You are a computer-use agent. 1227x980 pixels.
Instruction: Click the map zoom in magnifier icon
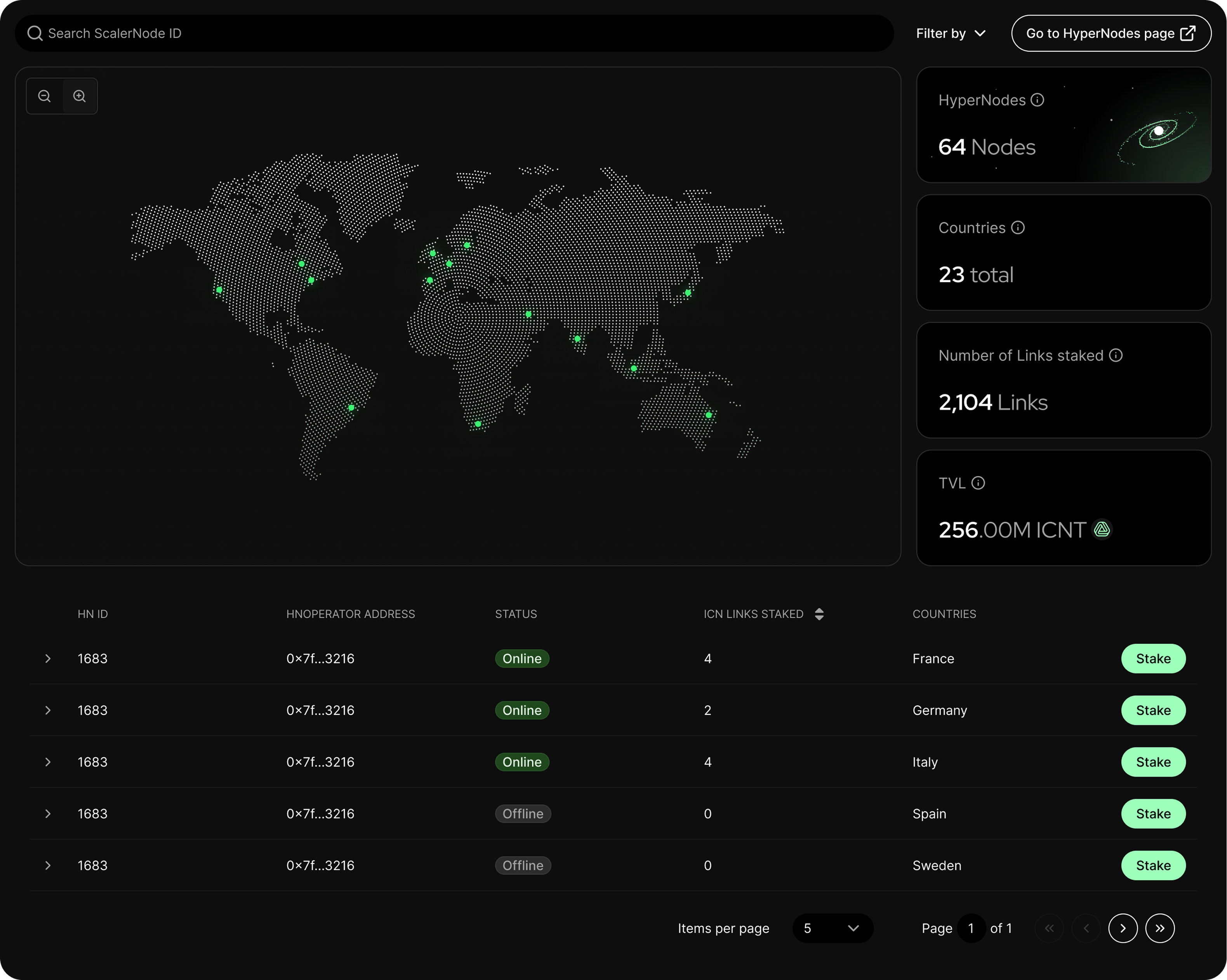pyautogui.click(x=80, y=96)
